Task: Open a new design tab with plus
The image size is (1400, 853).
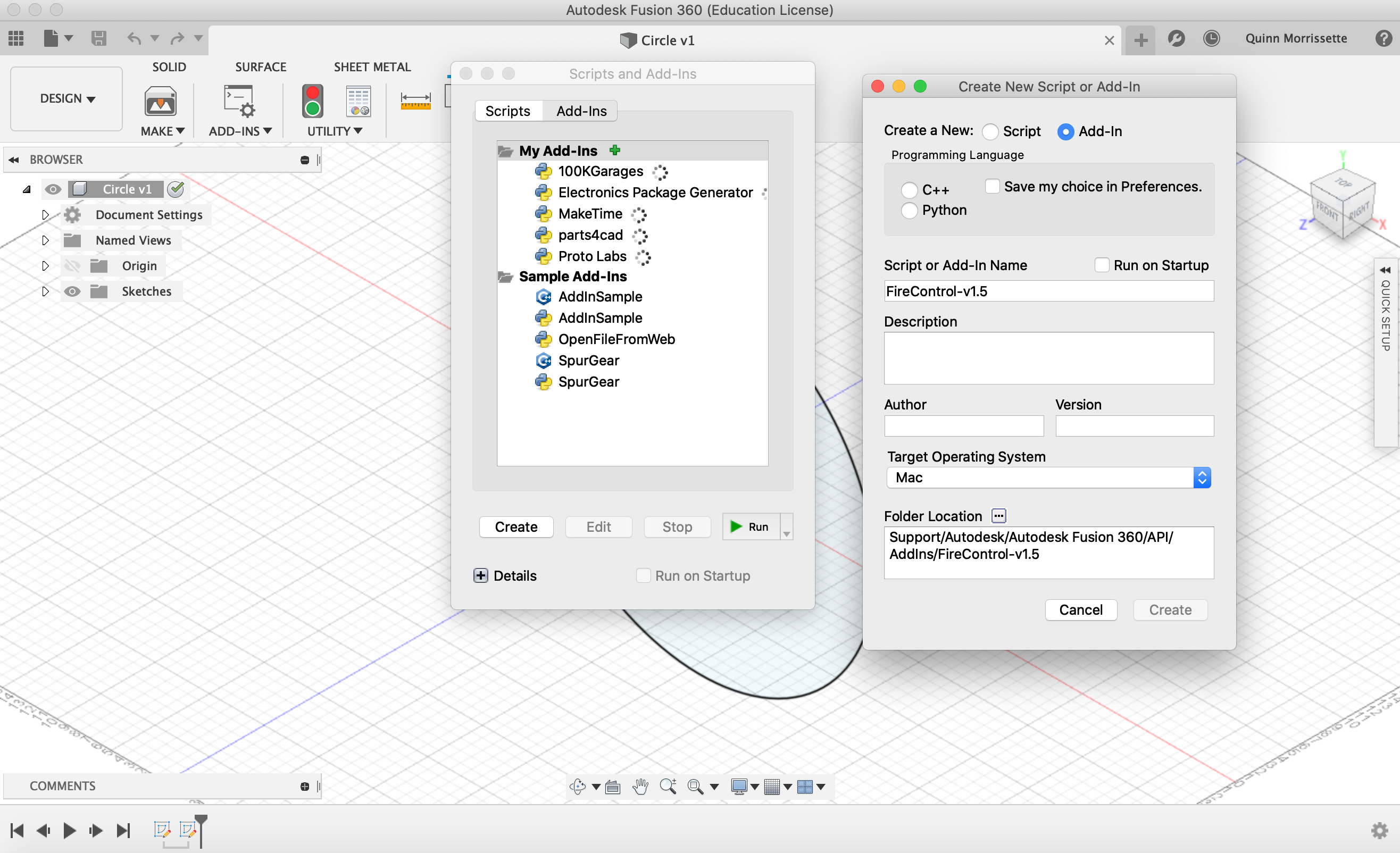Action: coord(1141,40)
